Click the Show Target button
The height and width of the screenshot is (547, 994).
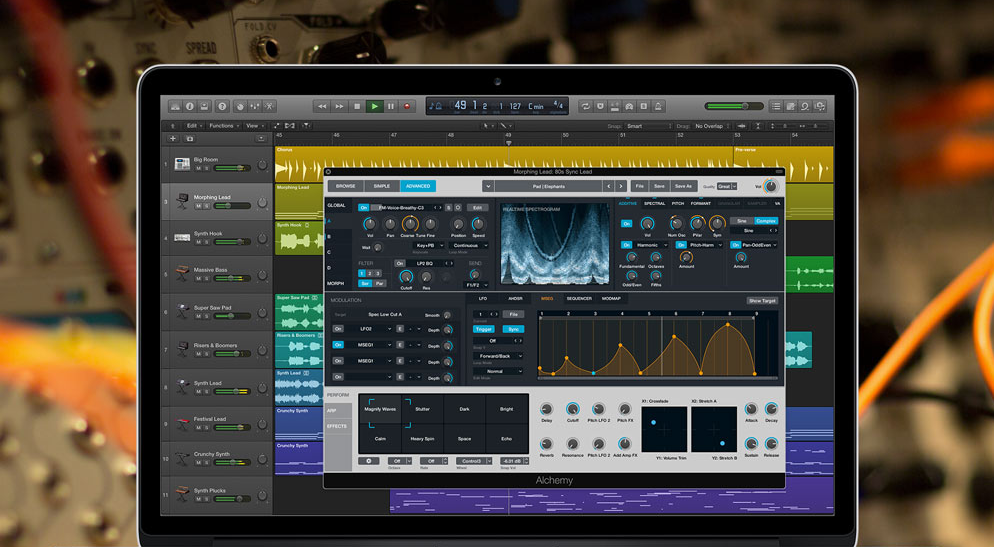point(762,300)
